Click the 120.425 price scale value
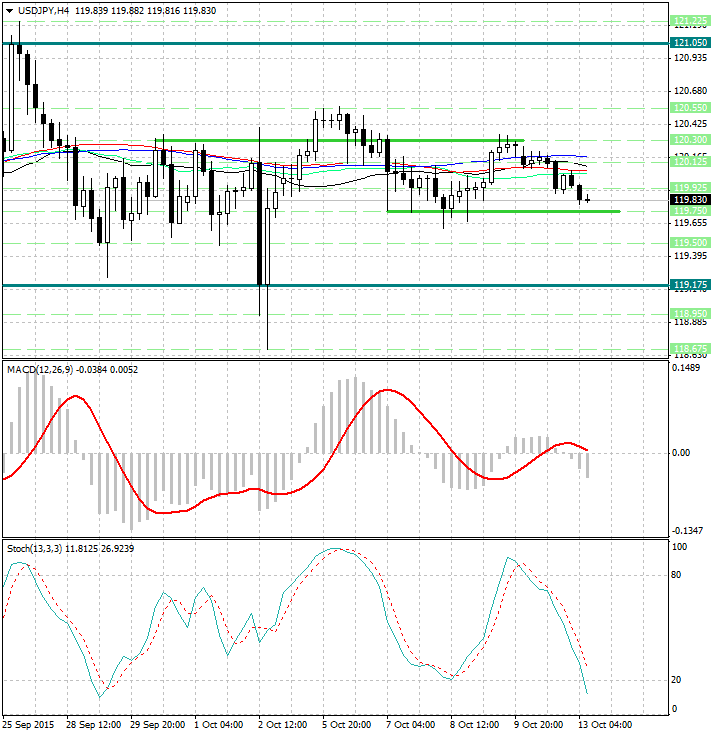This screenshot has height=733, width=711. pos(690,124)
